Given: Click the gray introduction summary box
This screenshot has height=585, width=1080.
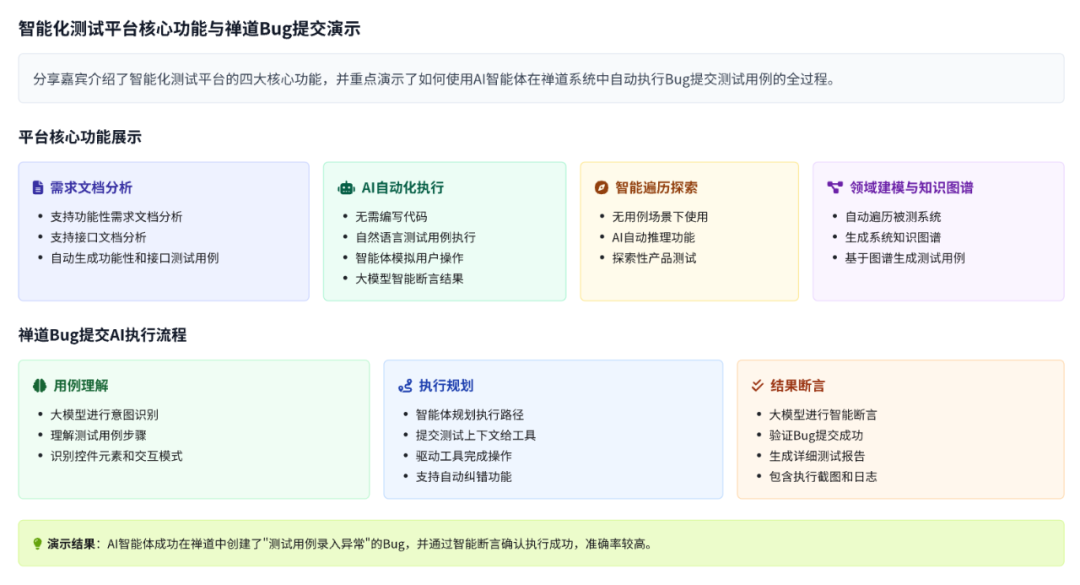Looking at the screenshot, I should tap(540, 76).
